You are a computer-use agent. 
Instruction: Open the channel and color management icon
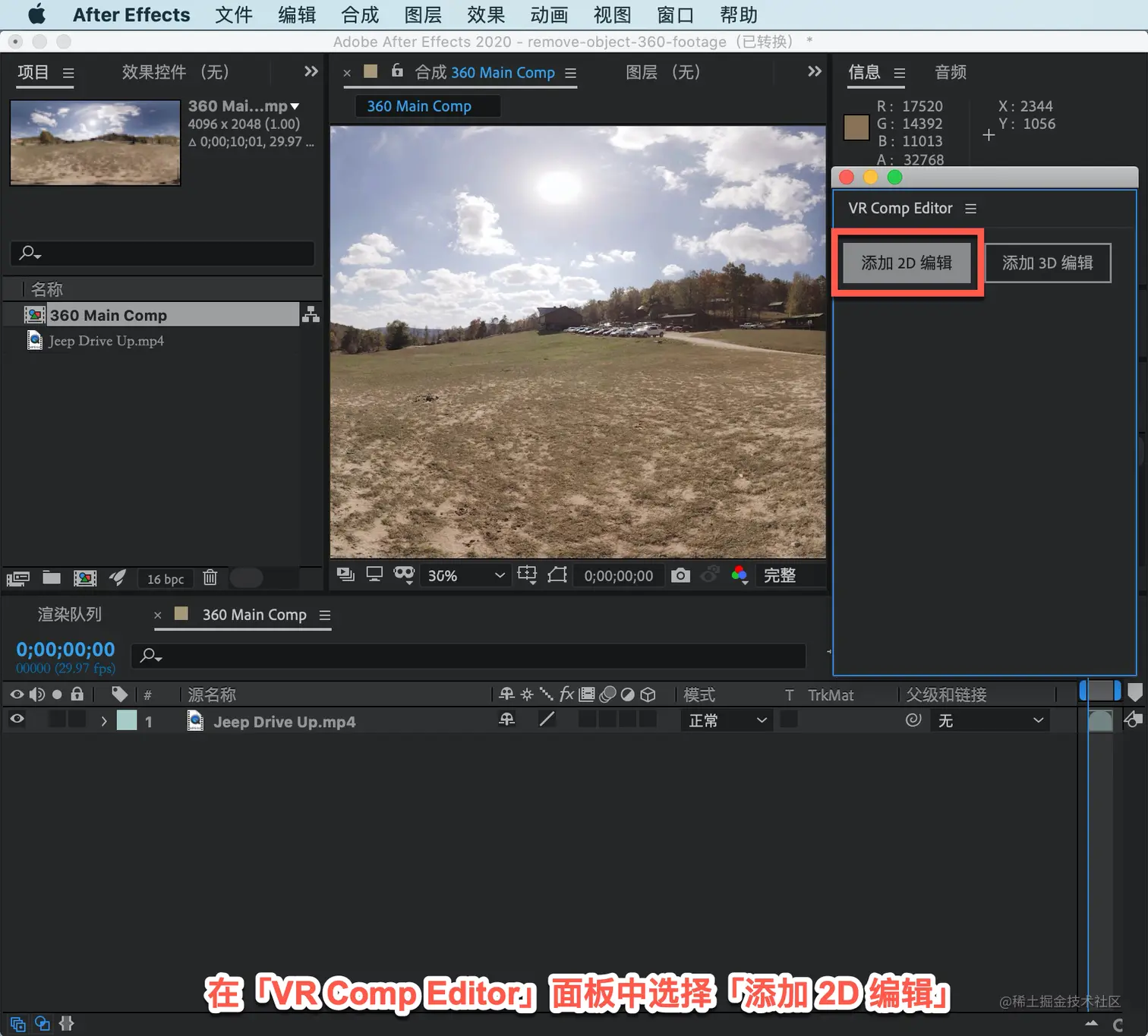click(740, 575)
